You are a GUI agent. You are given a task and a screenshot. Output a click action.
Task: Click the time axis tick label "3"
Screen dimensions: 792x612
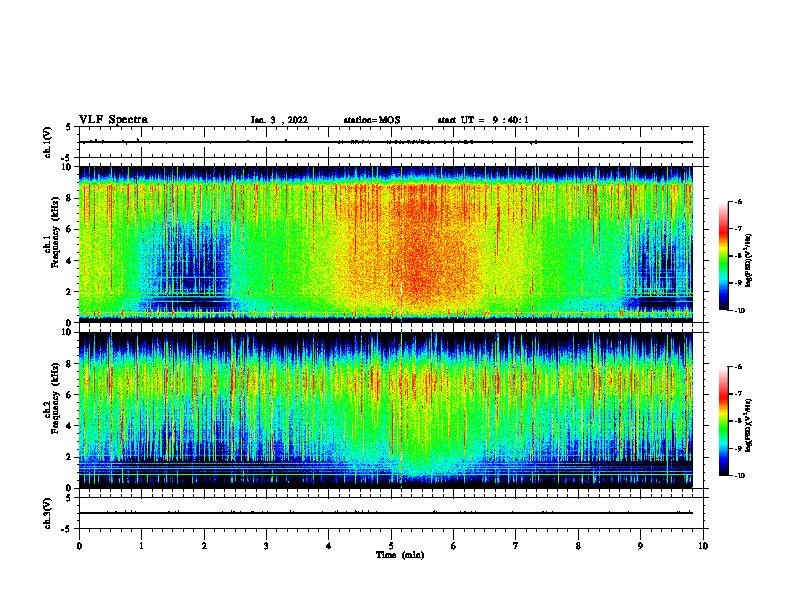point(266,546)
